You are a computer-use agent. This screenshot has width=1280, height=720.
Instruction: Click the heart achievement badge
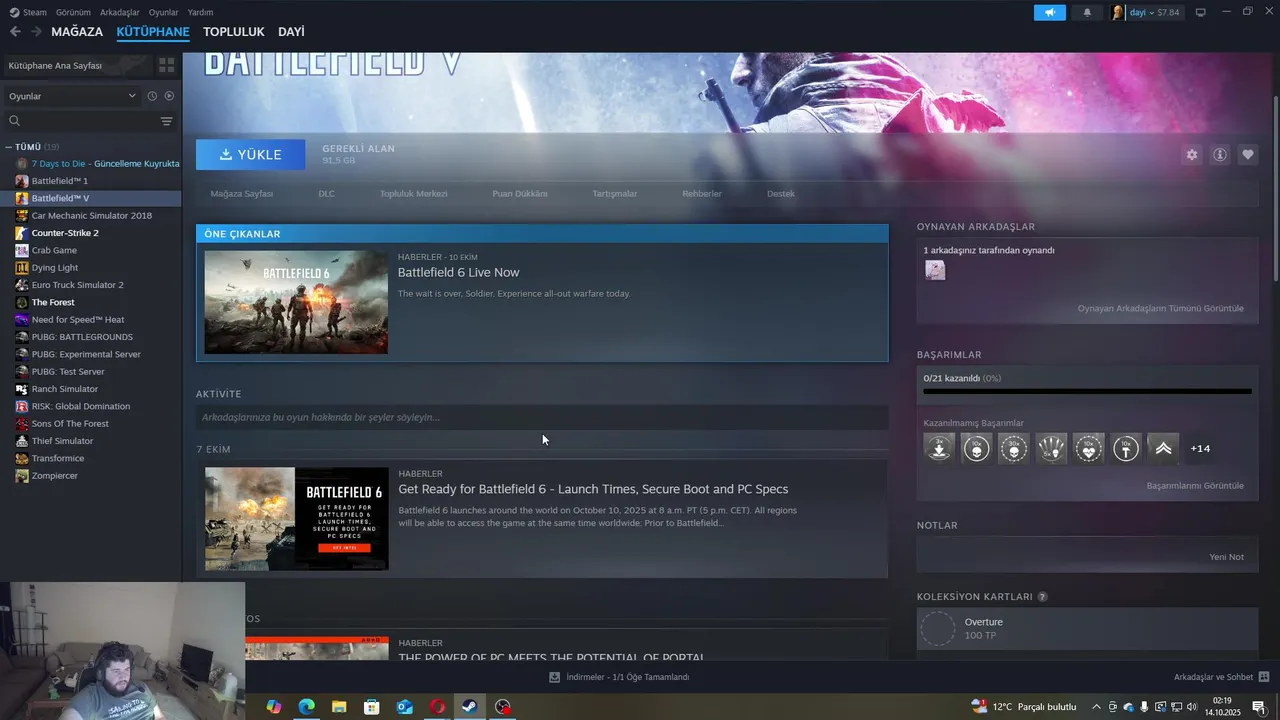[x=1088, y=448]
